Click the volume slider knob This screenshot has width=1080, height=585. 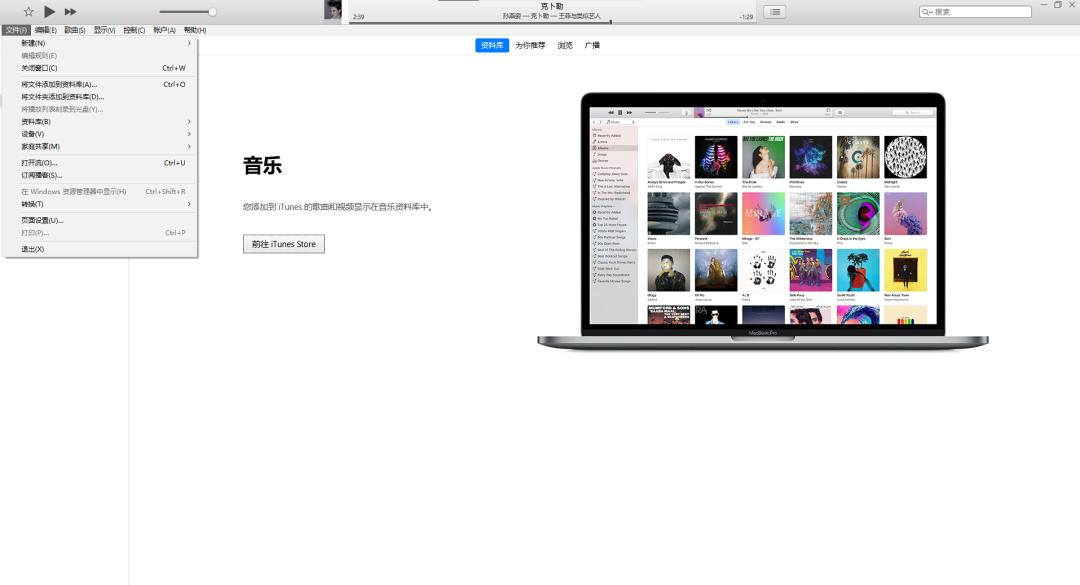pyautogui.click(x=212, y=12)
